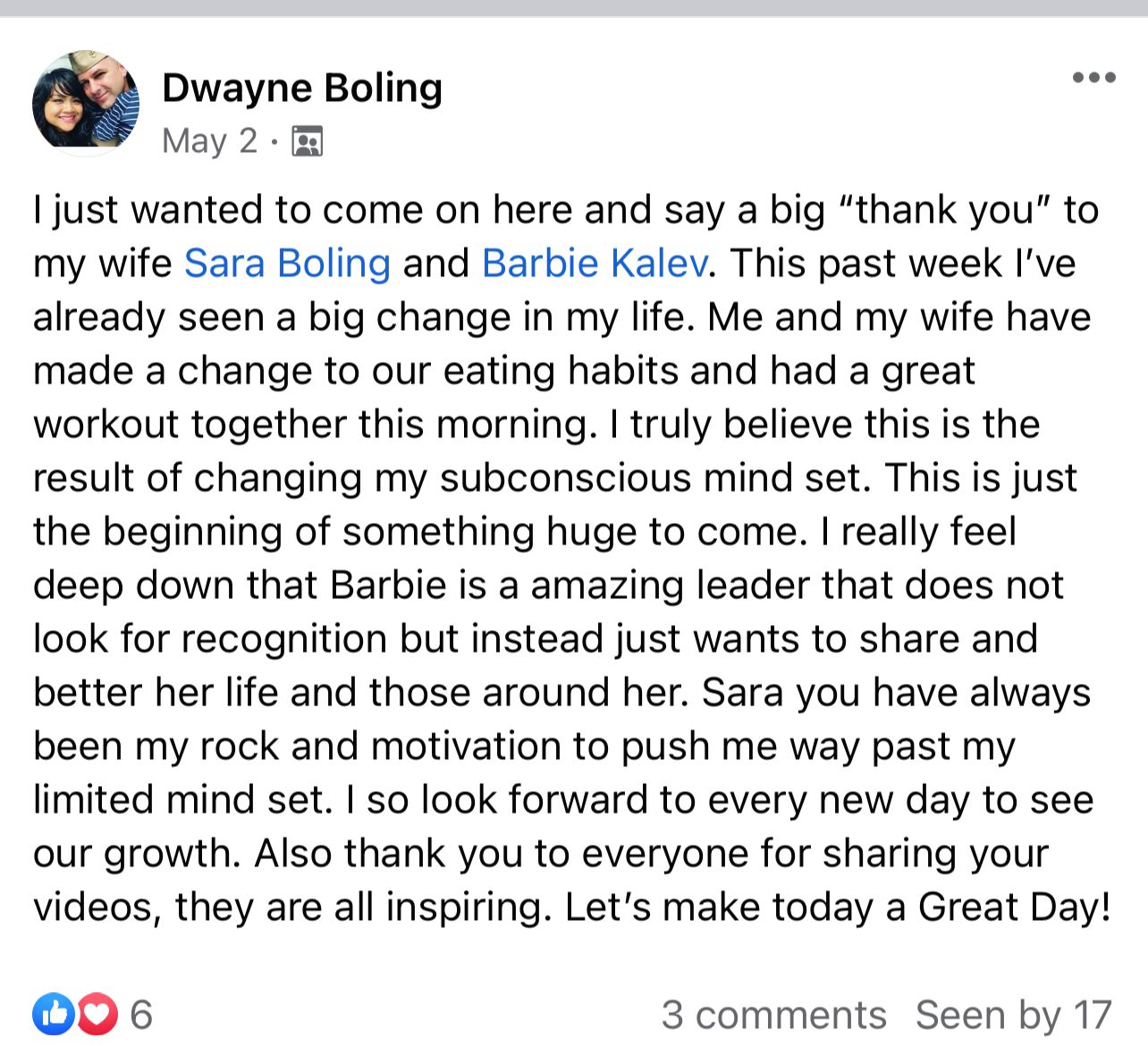The width and height of the screenshot is (1148, 1046).
Task: Open Dwayne Boling's profile via his name
Action: tap(302, 88)
